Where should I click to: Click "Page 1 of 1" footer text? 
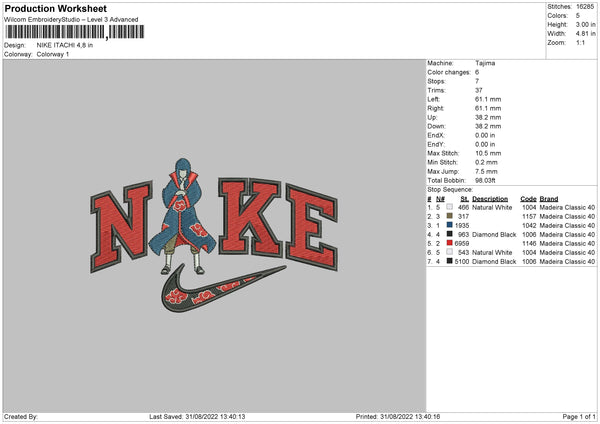pos(579,417)
